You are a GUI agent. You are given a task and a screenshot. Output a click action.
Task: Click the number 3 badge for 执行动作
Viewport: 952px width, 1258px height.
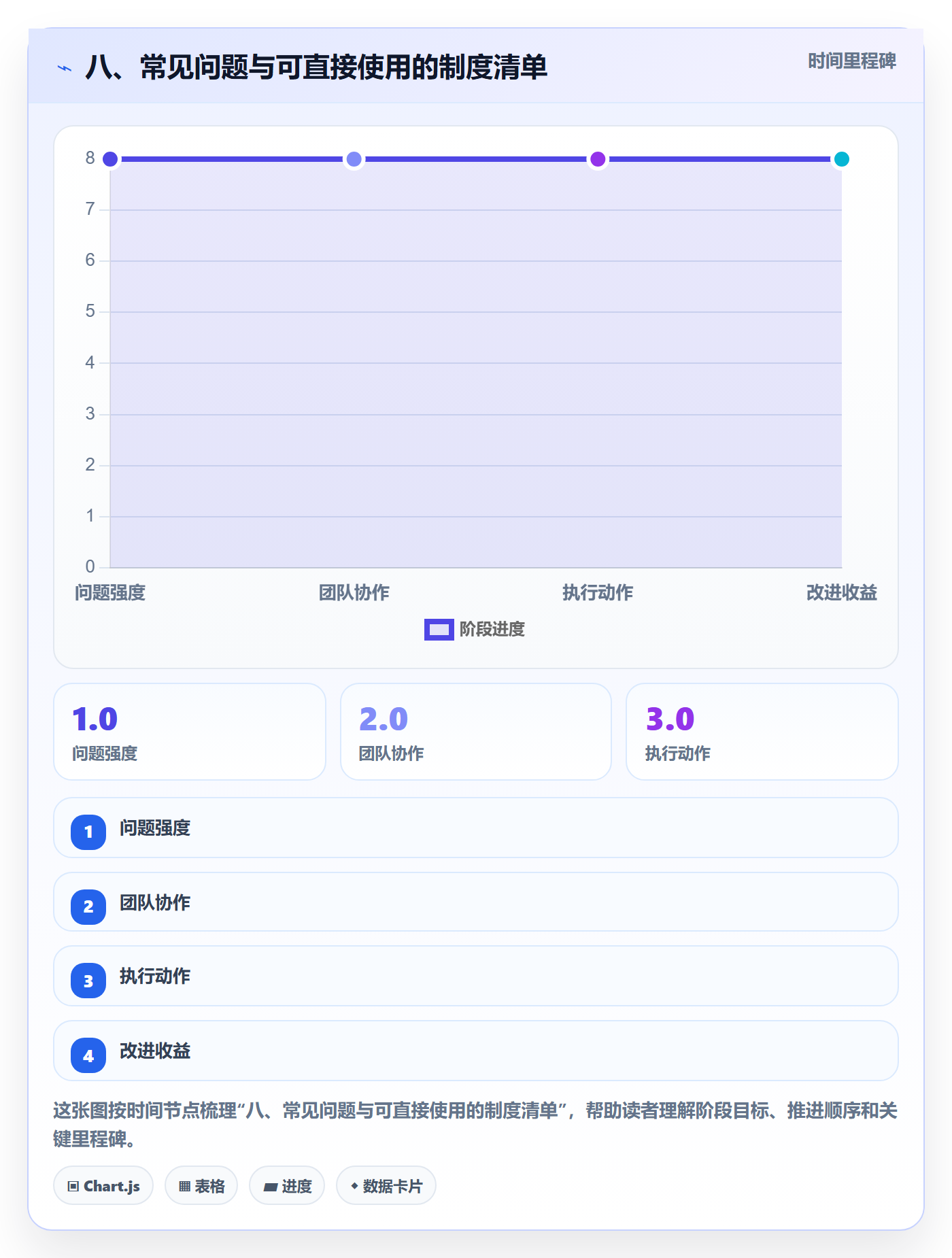[88, 981]
